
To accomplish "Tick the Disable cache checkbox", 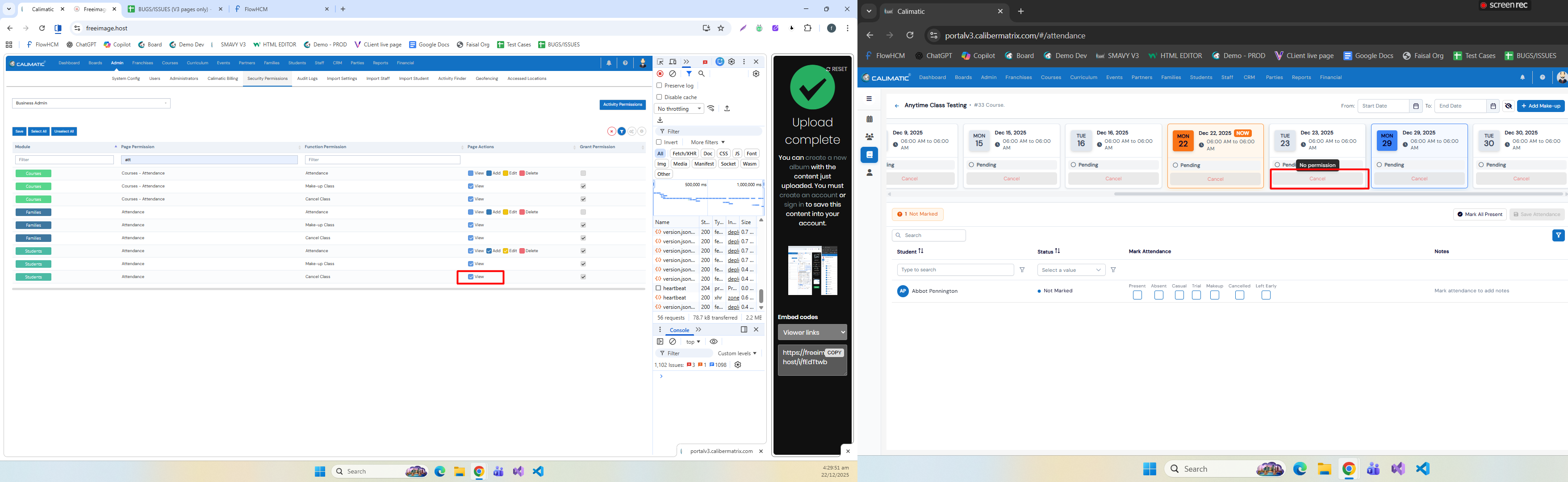I will pyautogui.click(x=659, y=97).
